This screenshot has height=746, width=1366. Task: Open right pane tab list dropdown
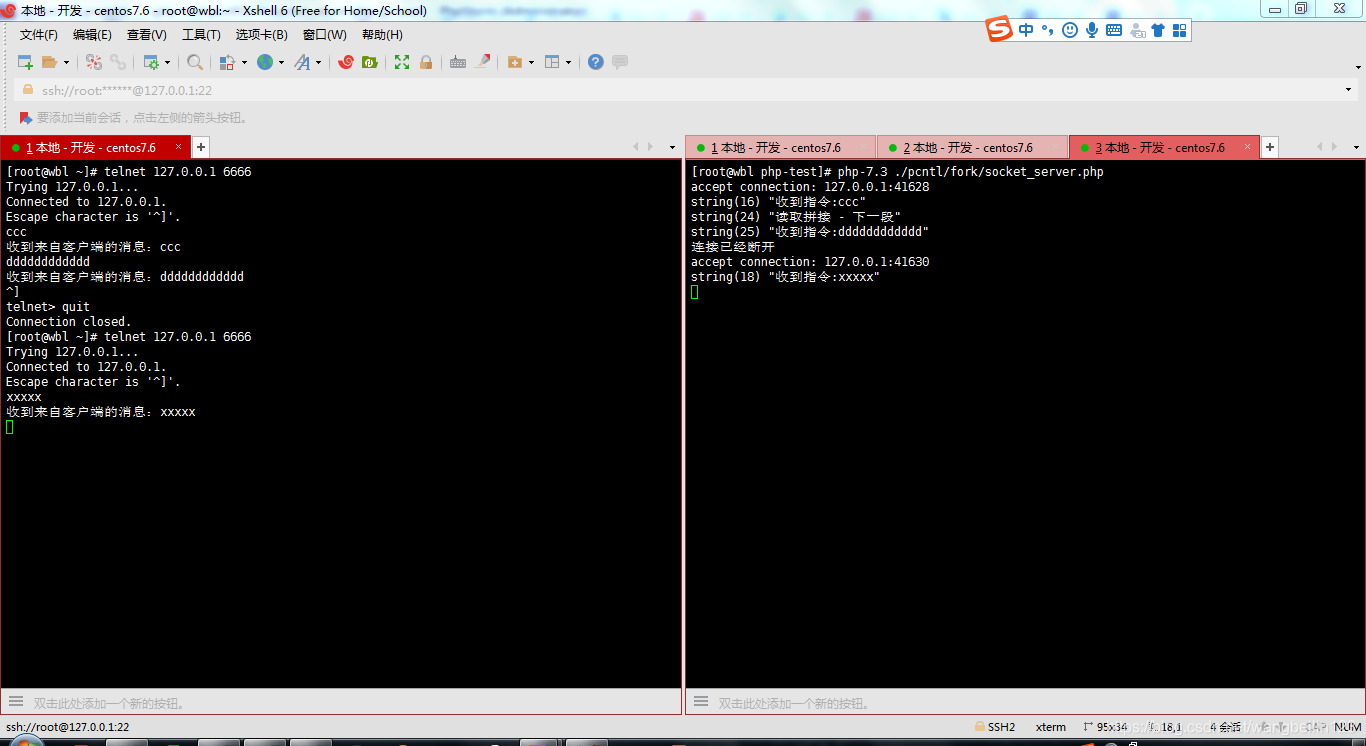click(1357, 147)
